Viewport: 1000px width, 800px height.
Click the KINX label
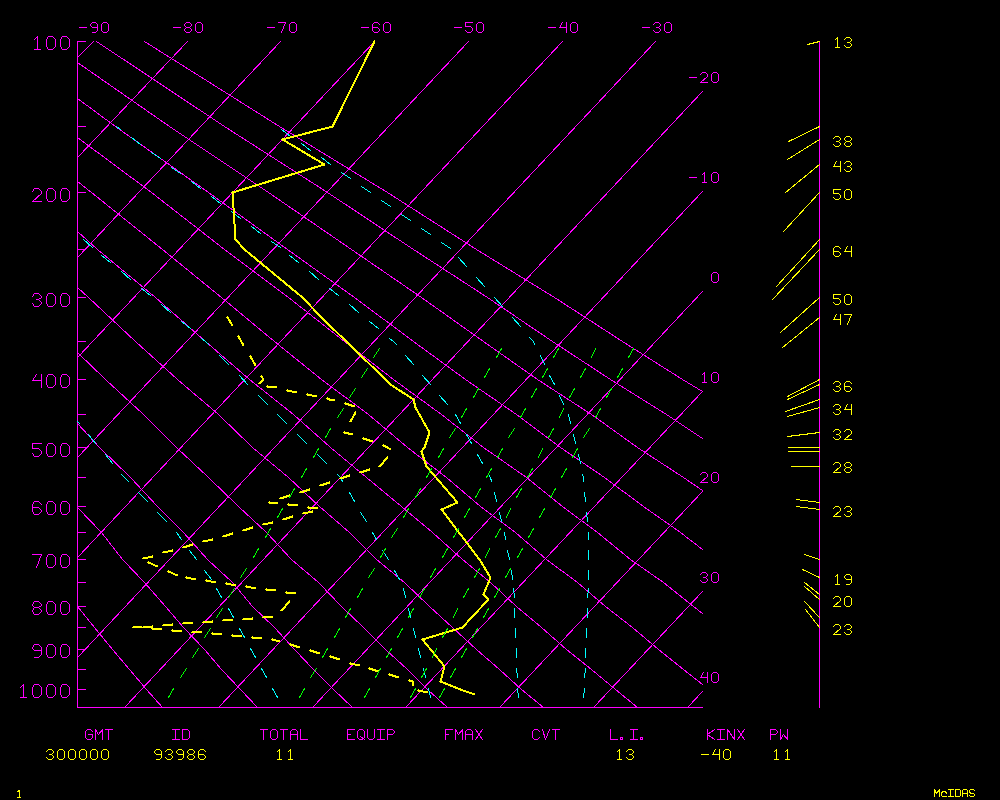[x=725, y=734]
